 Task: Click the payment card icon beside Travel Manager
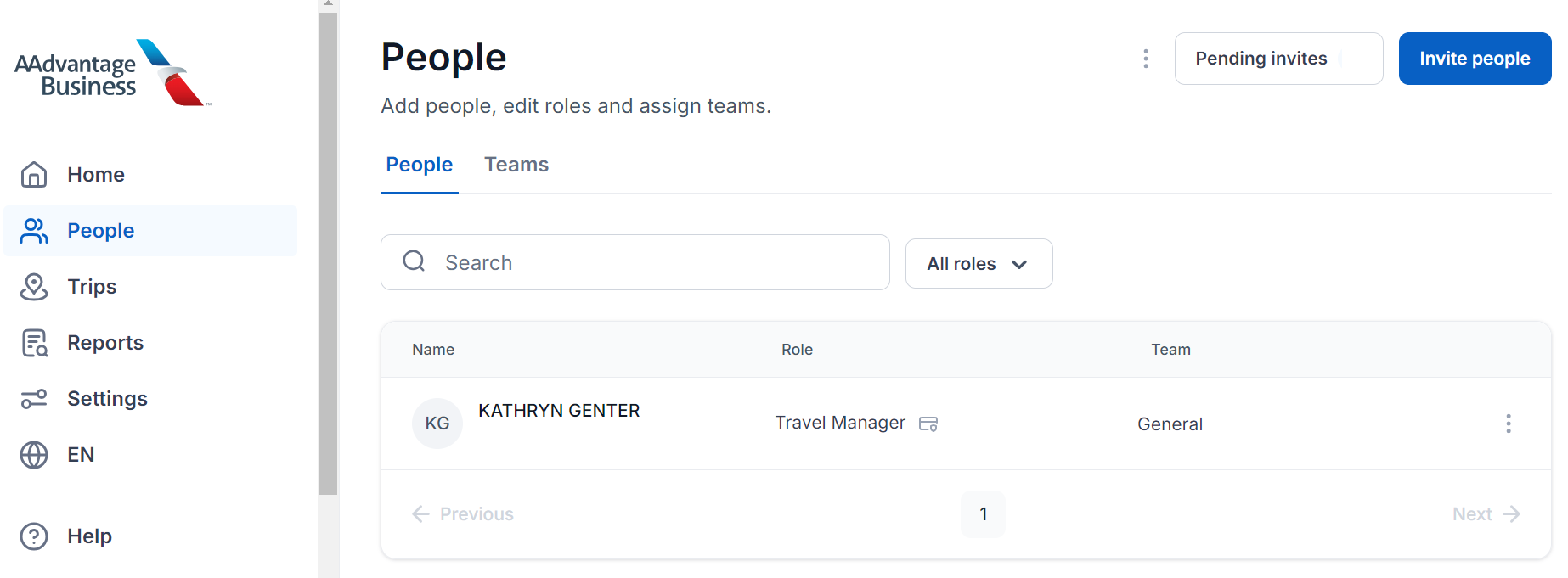point(928,423)
